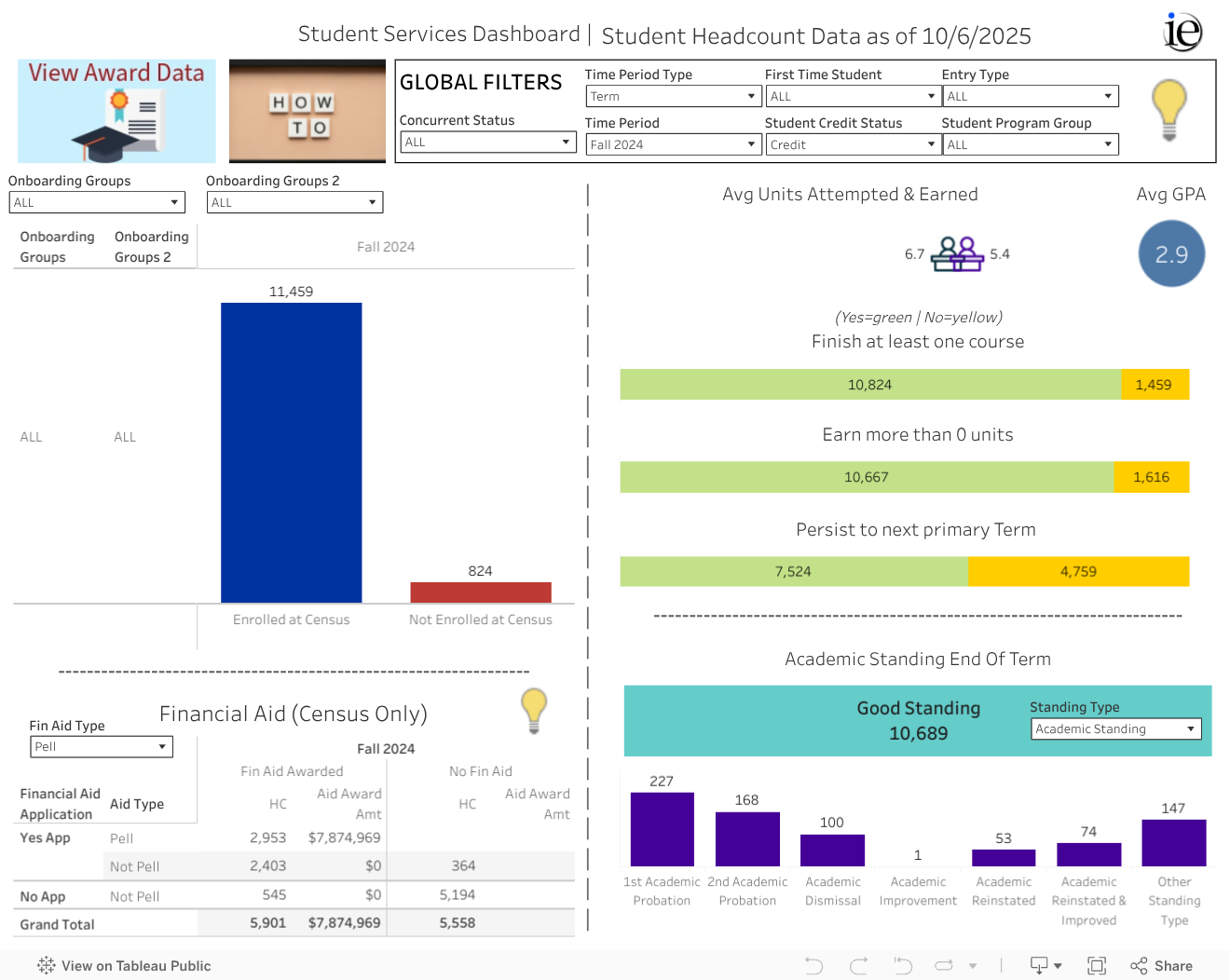This screenshot has height=980, width=1230.
Task: Click the lightbulb icon in Global Filters
Action: pos(1168,109)
